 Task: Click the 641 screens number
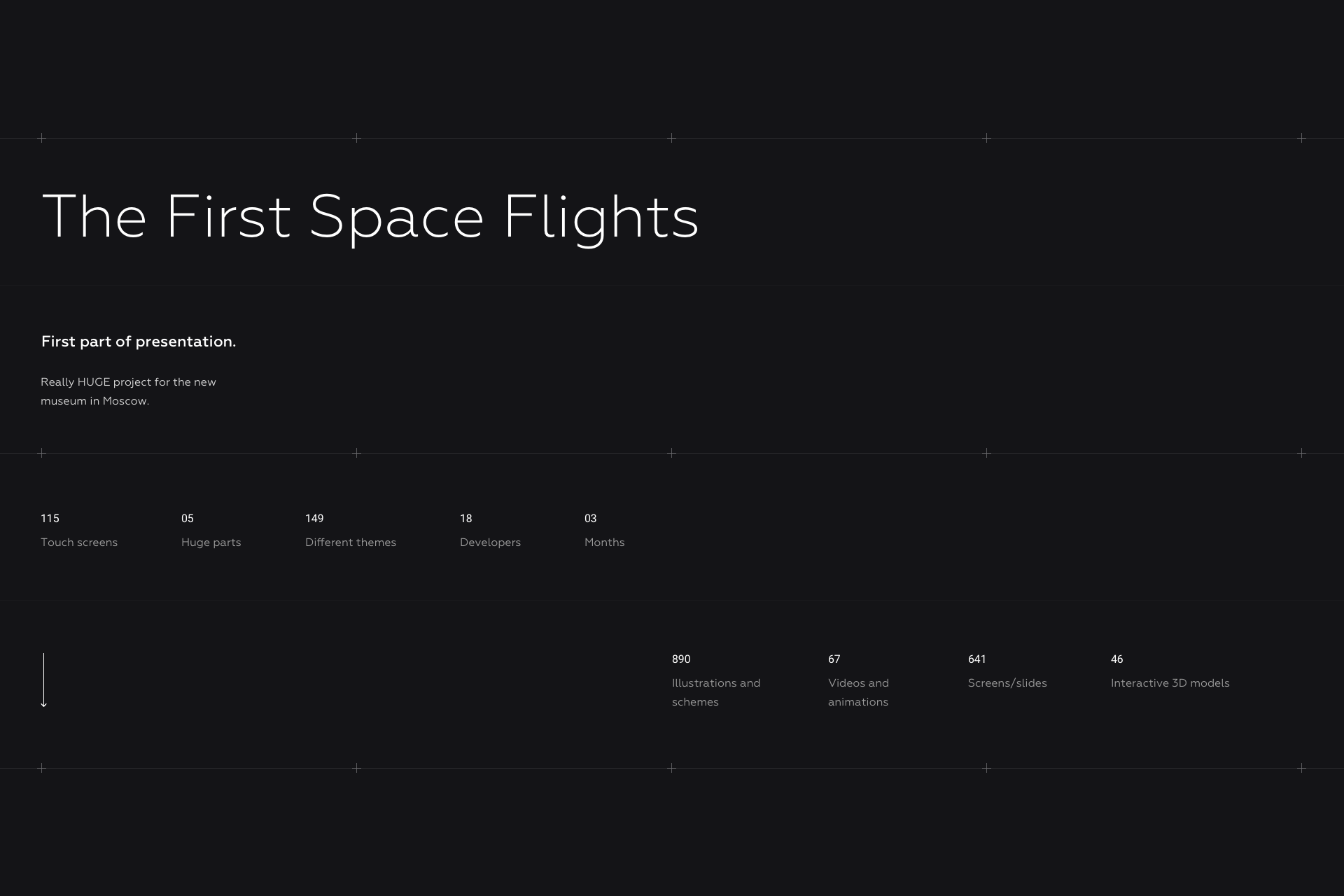point(977,659)
